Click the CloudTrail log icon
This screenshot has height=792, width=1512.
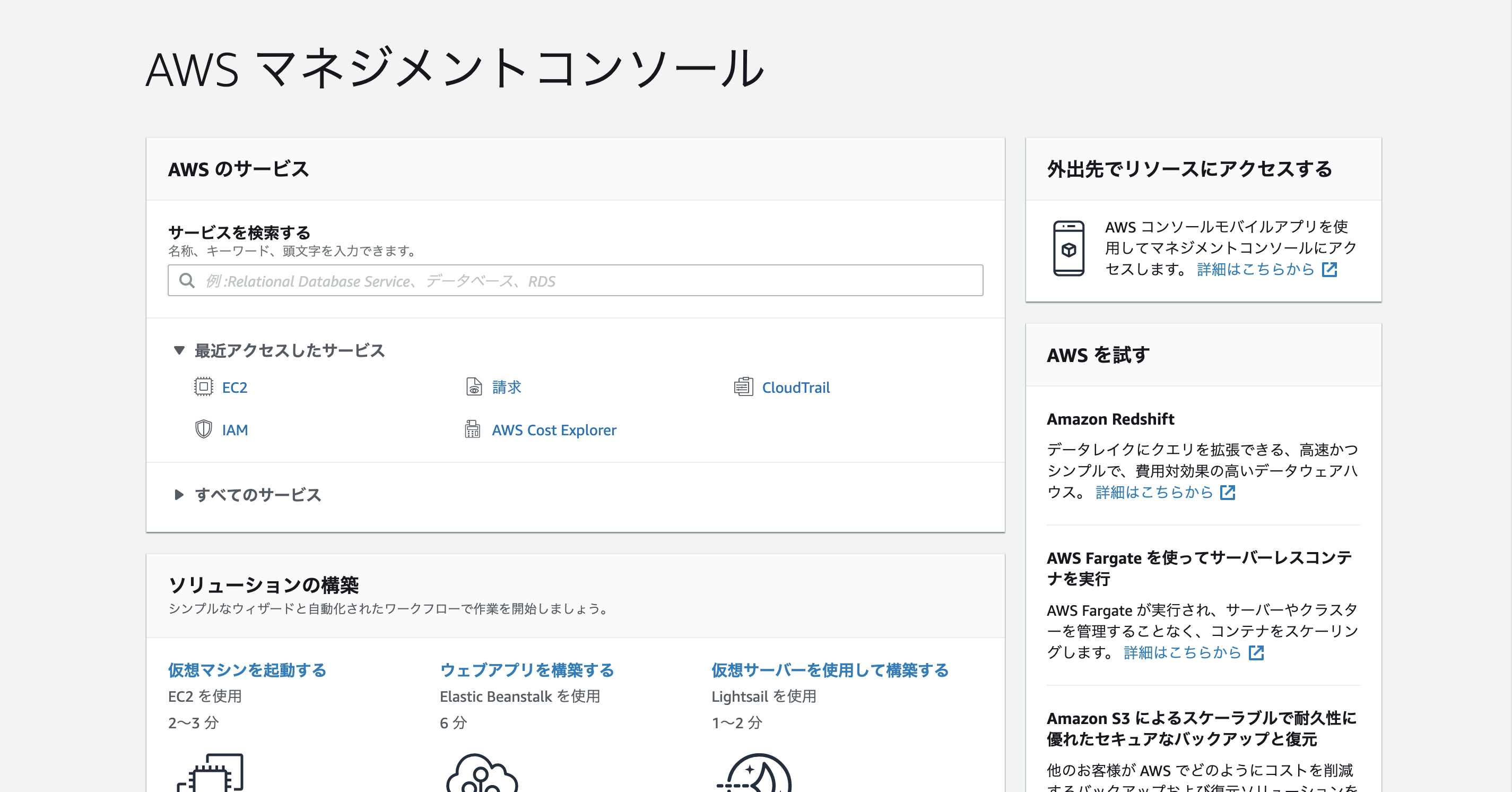tap(744, 387)
